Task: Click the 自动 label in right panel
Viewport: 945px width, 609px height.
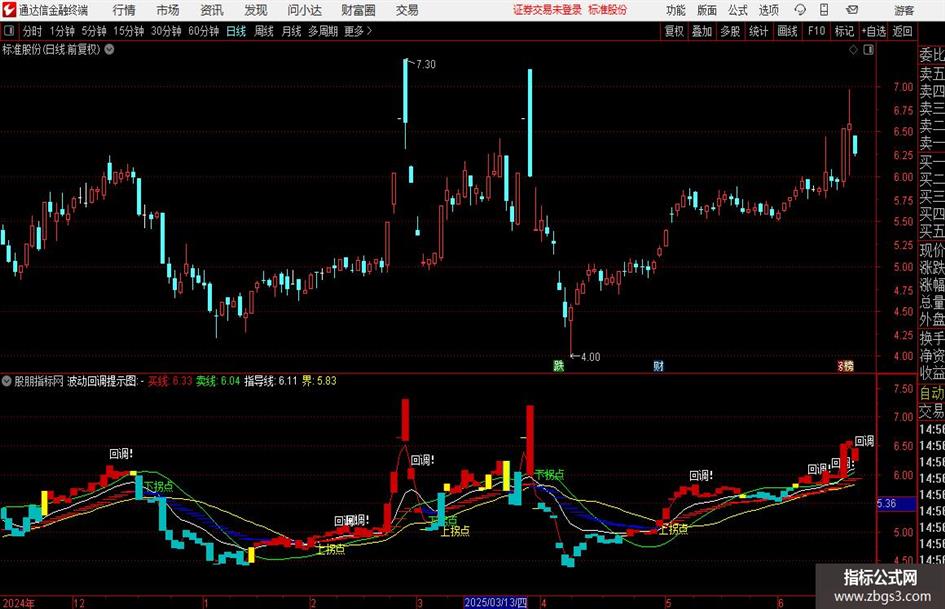Action: [932, 393]
